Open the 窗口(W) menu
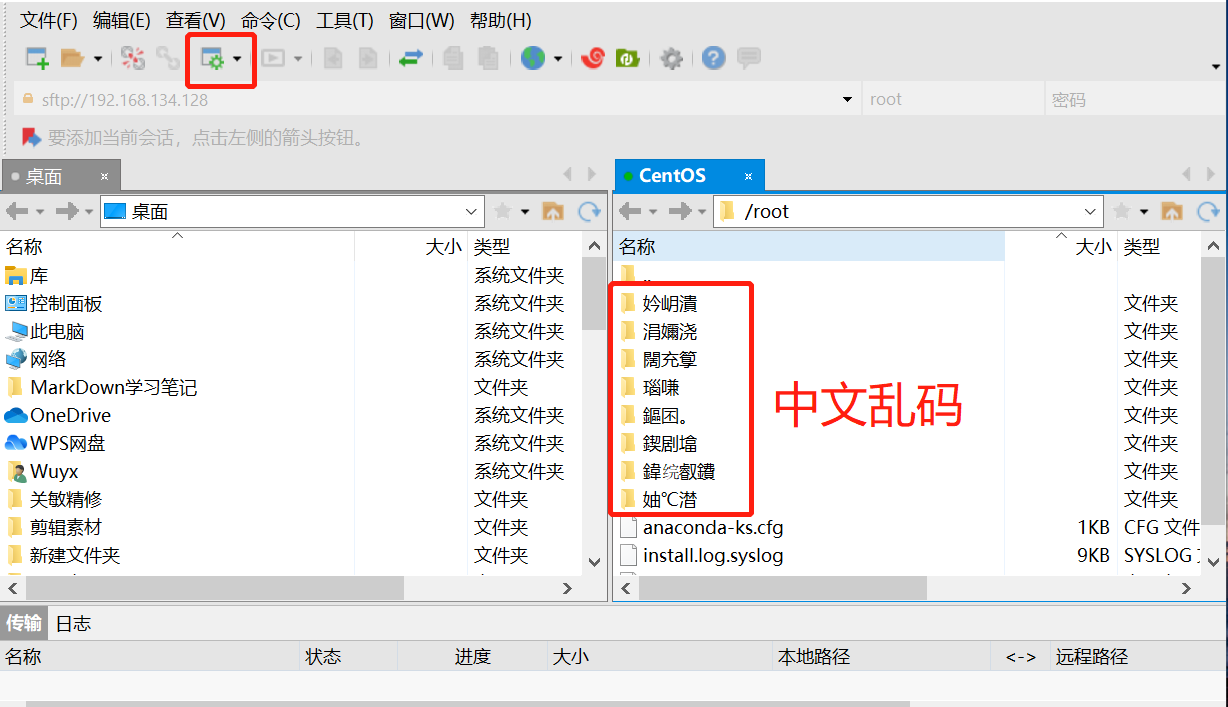This screenshot has width=1228, height=707. click(x=421, y=20)
